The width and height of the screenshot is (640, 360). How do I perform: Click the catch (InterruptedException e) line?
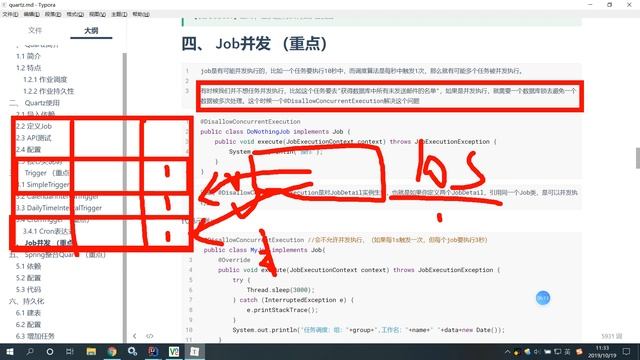[293, 300]
